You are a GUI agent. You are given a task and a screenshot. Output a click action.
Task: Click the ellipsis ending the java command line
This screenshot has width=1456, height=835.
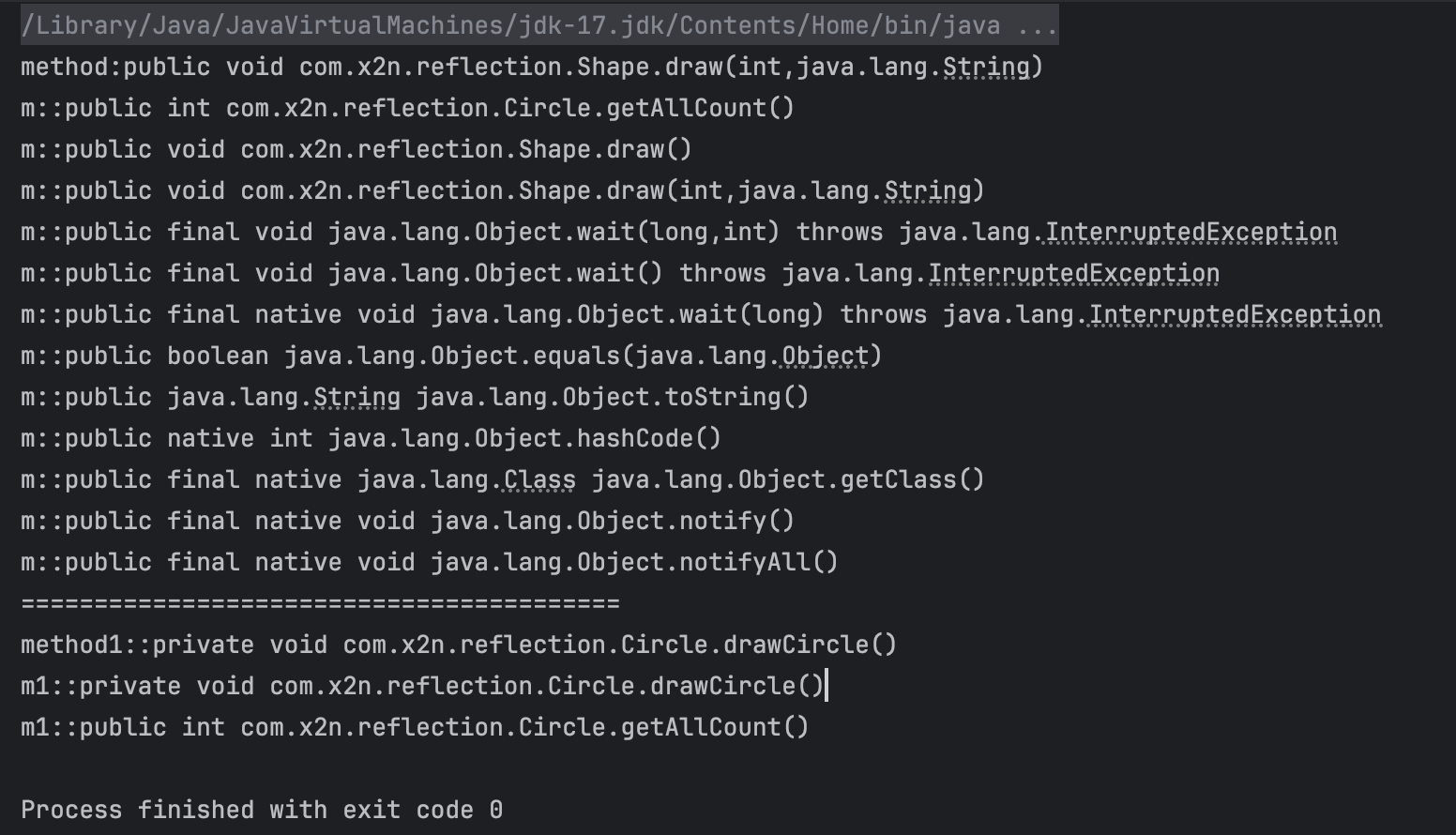pyautogui.click(x=1037, y=25)
